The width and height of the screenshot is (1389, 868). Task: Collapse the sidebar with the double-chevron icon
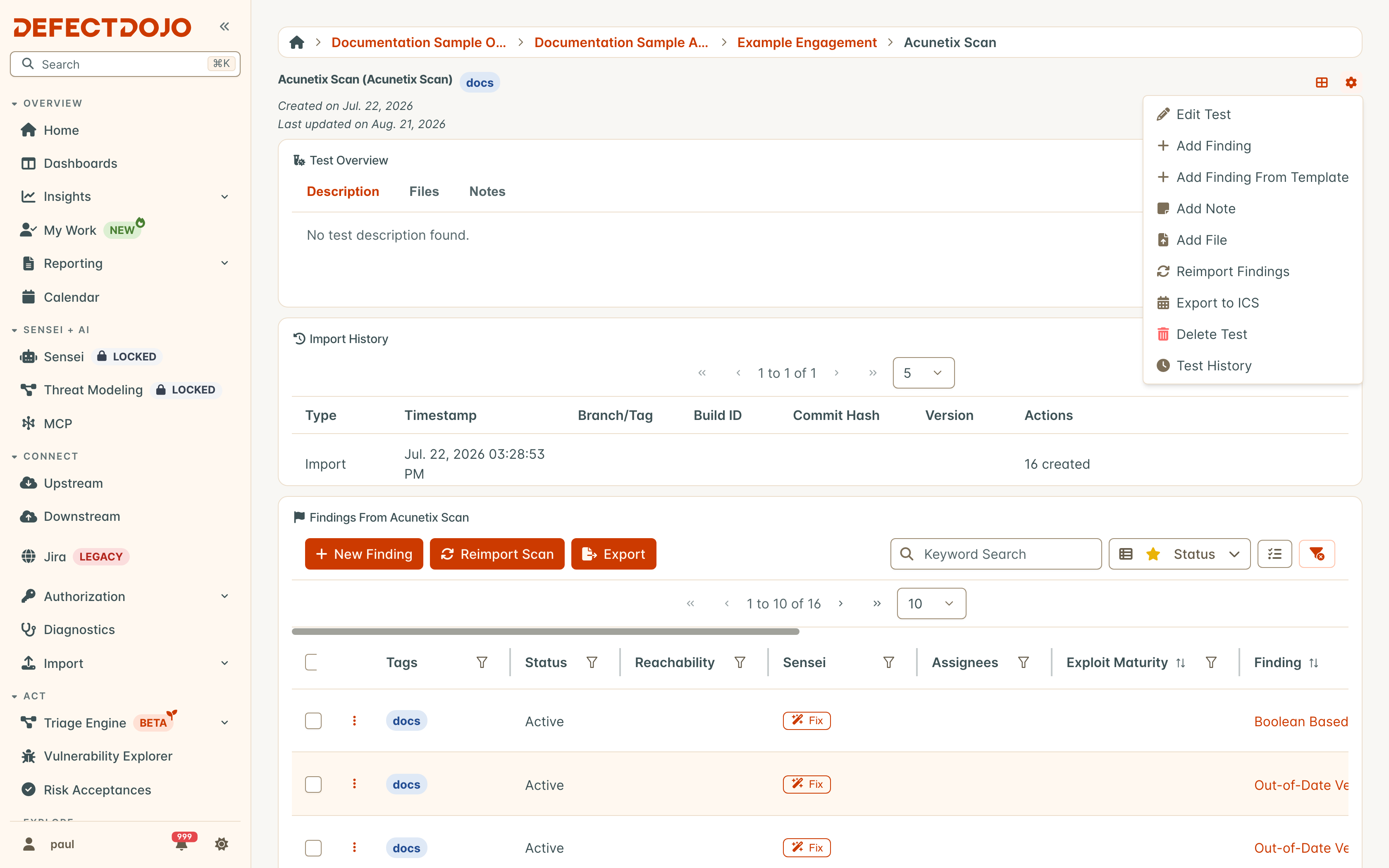coord(224,26)
